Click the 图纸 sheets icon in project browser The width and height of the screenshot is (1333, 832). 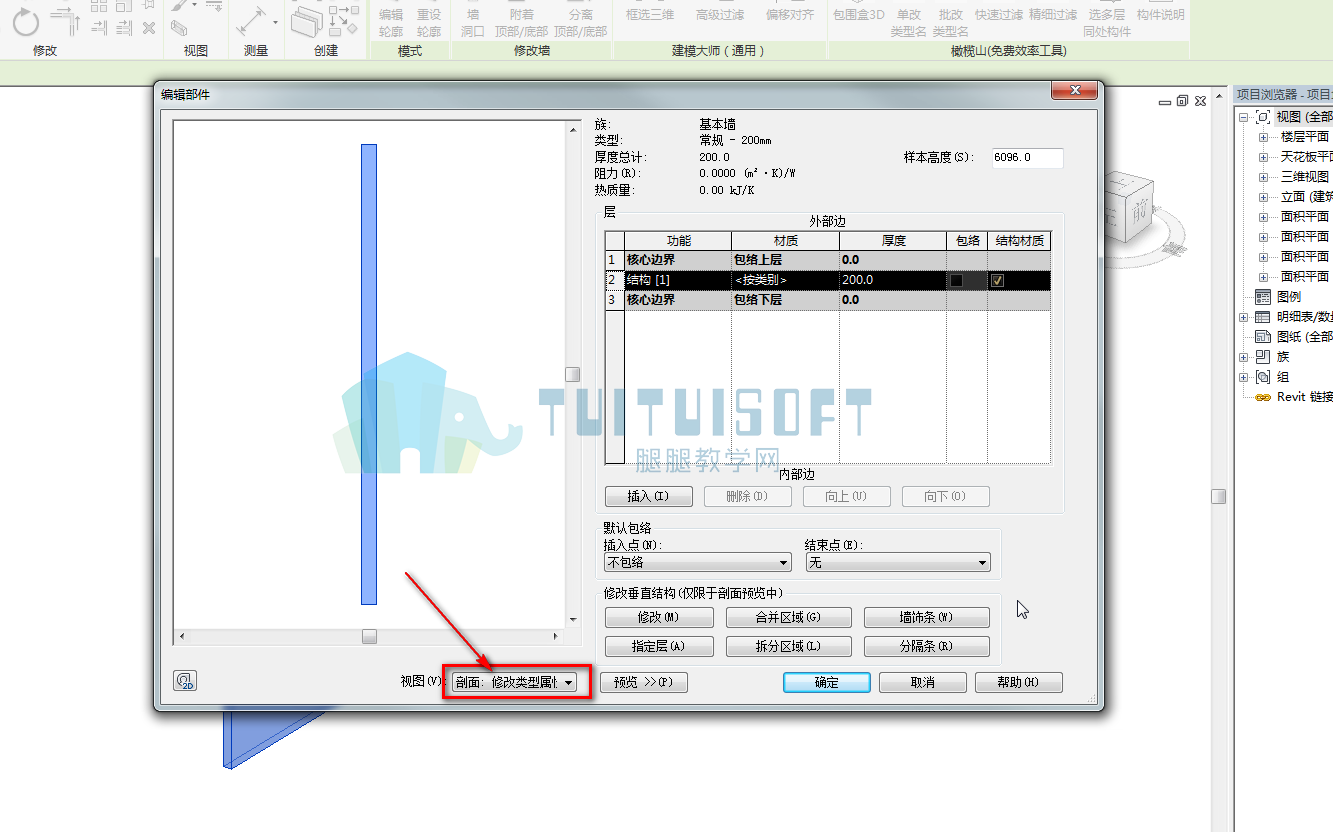point(1264,337)
